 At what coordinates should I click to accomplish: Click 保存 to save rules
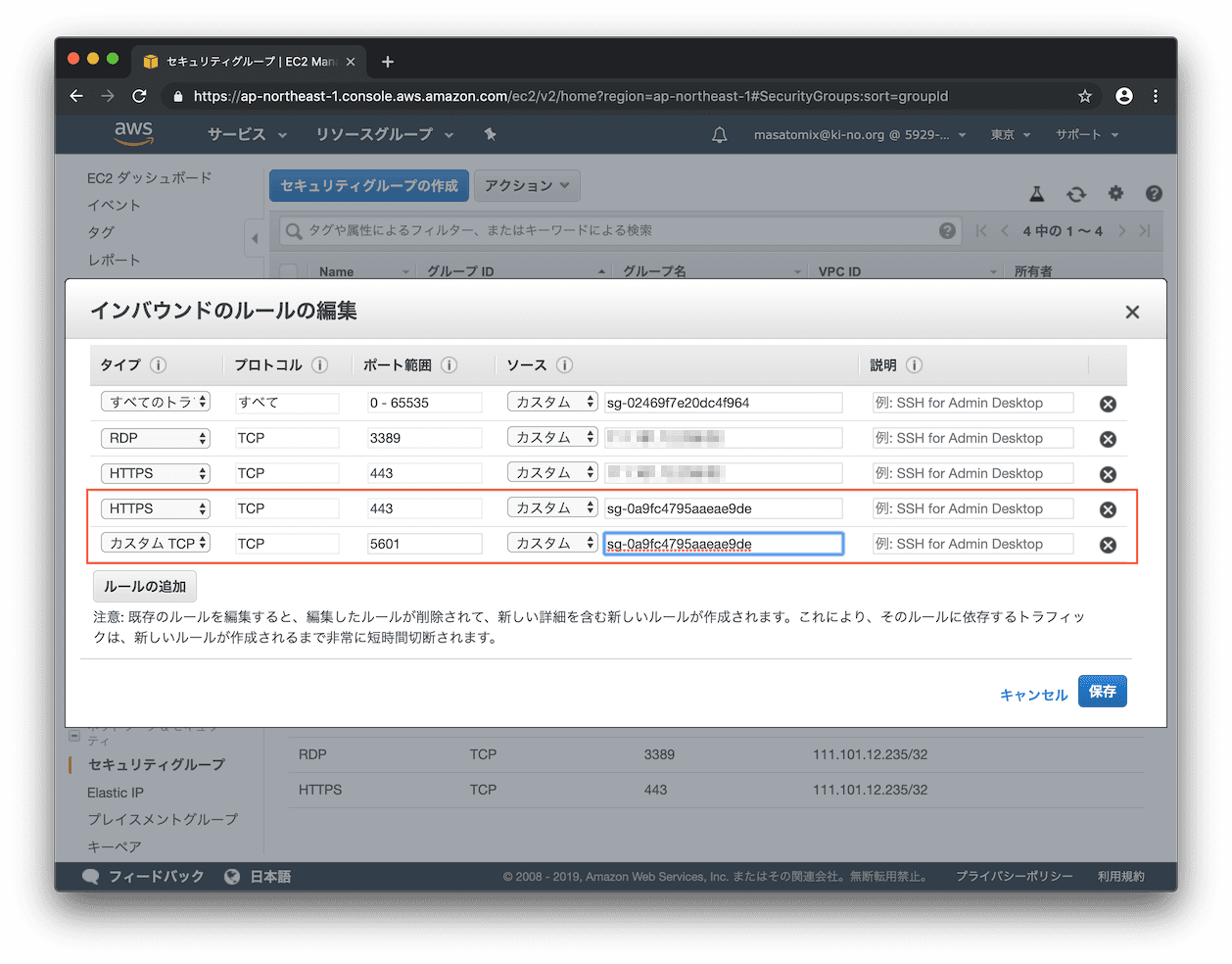click(1103, 692)
